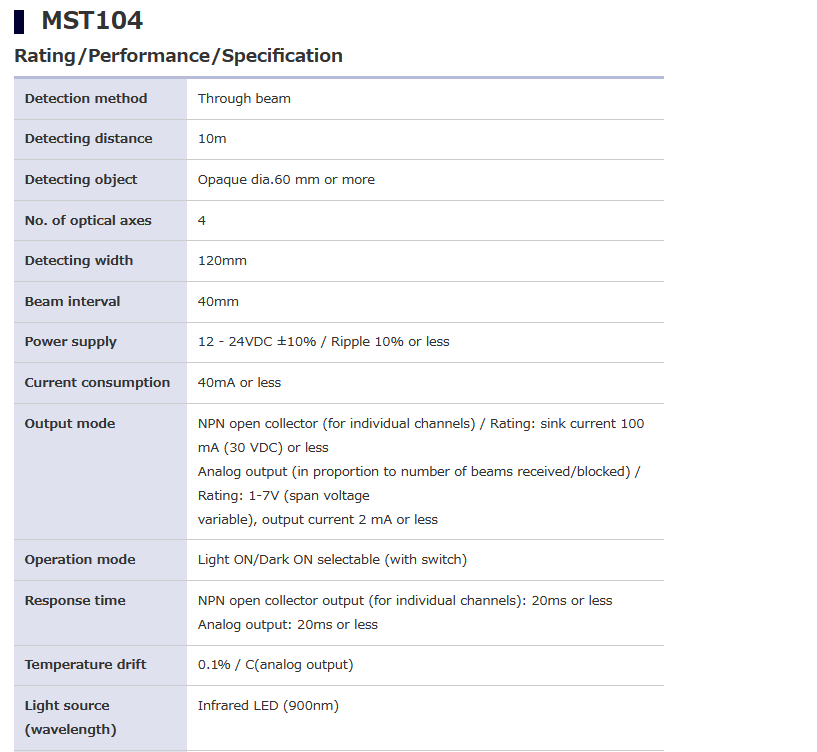Click the Current consumption label
The width and height of the screenshot is (817, 752).
[x=97, y=382]
